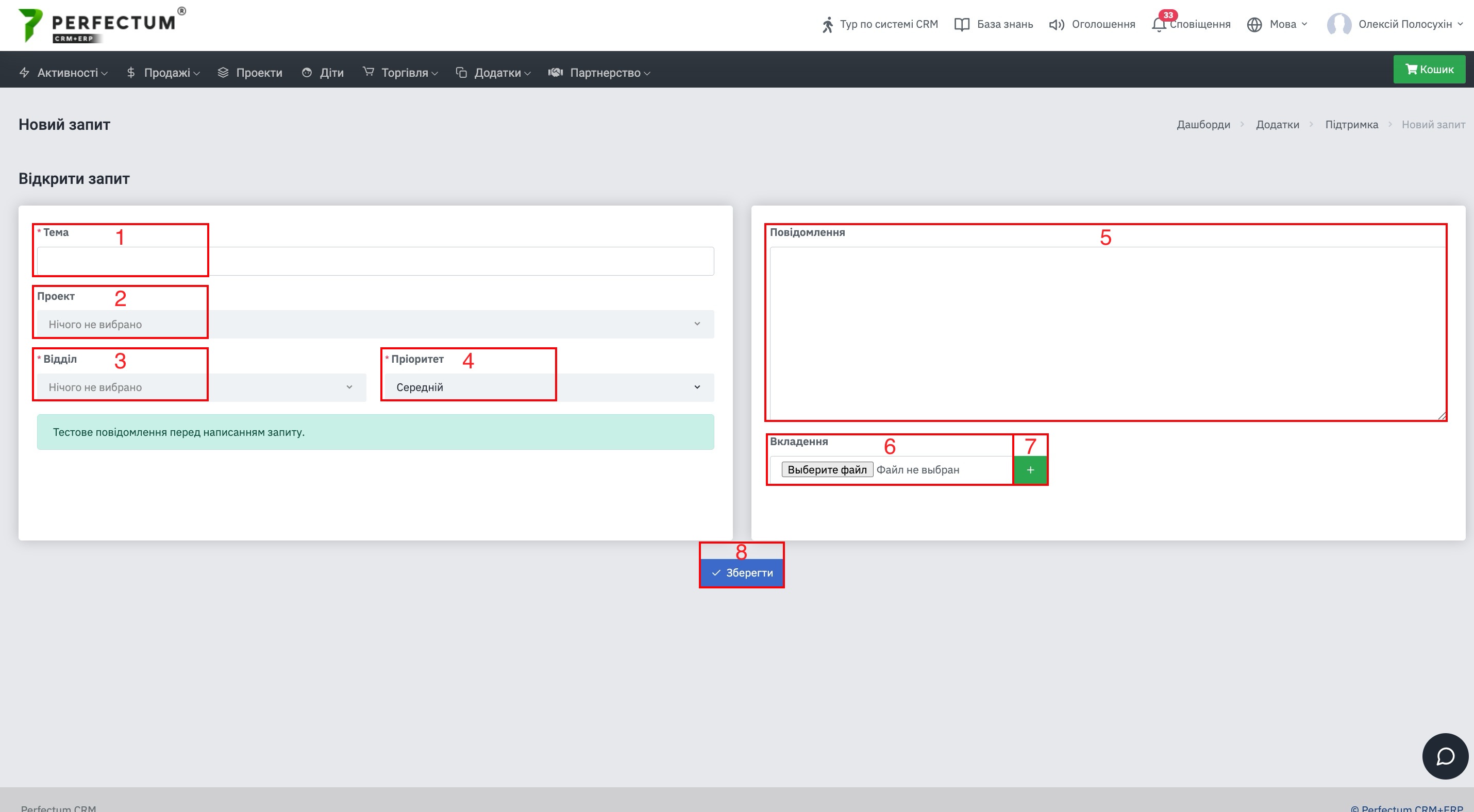Click the green plus attachment button
1474x812 pixels.
click(x=1030, y=469)
